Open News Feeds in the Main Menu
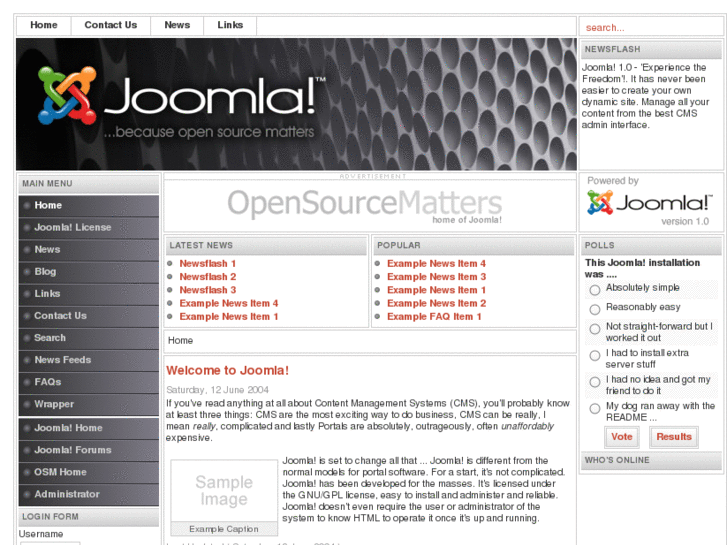727x545 pixels. click(x=89, y=360)
